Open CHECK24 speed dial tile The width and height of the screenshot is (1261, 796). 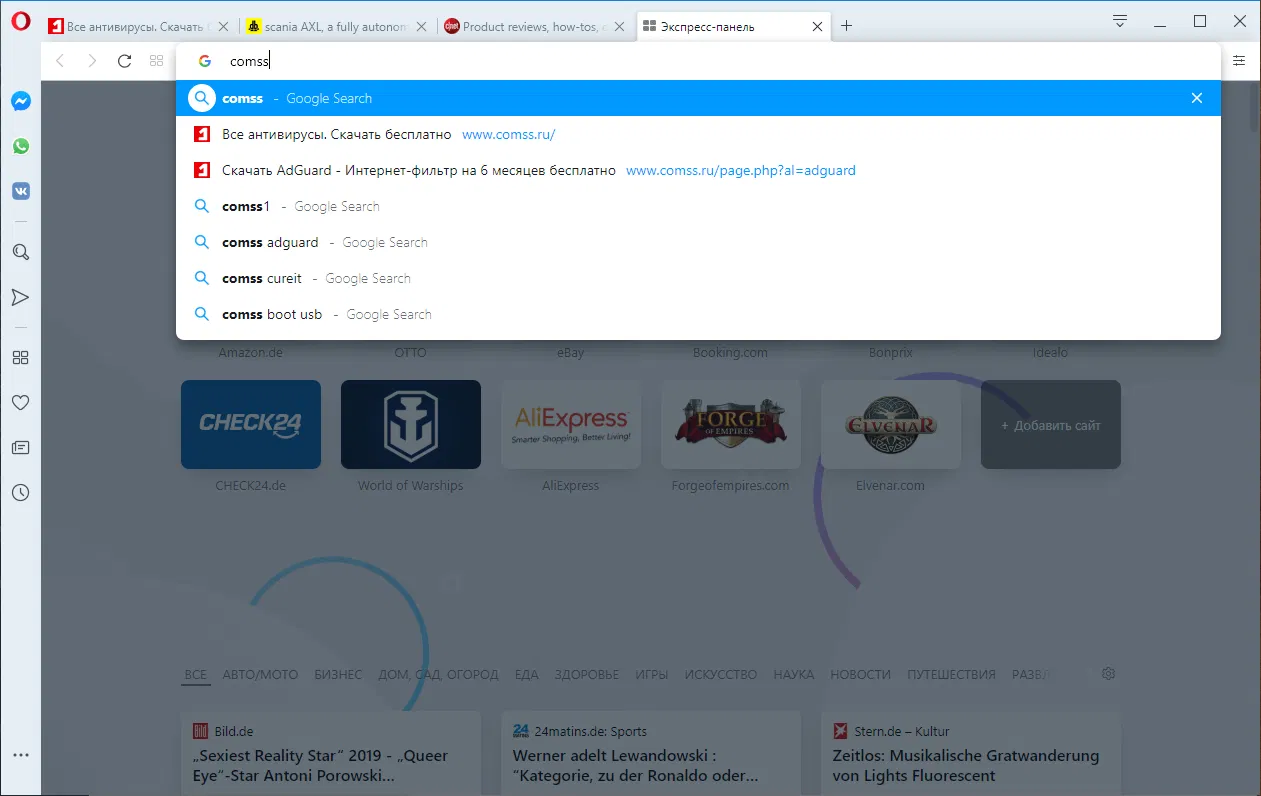[251, 424]
